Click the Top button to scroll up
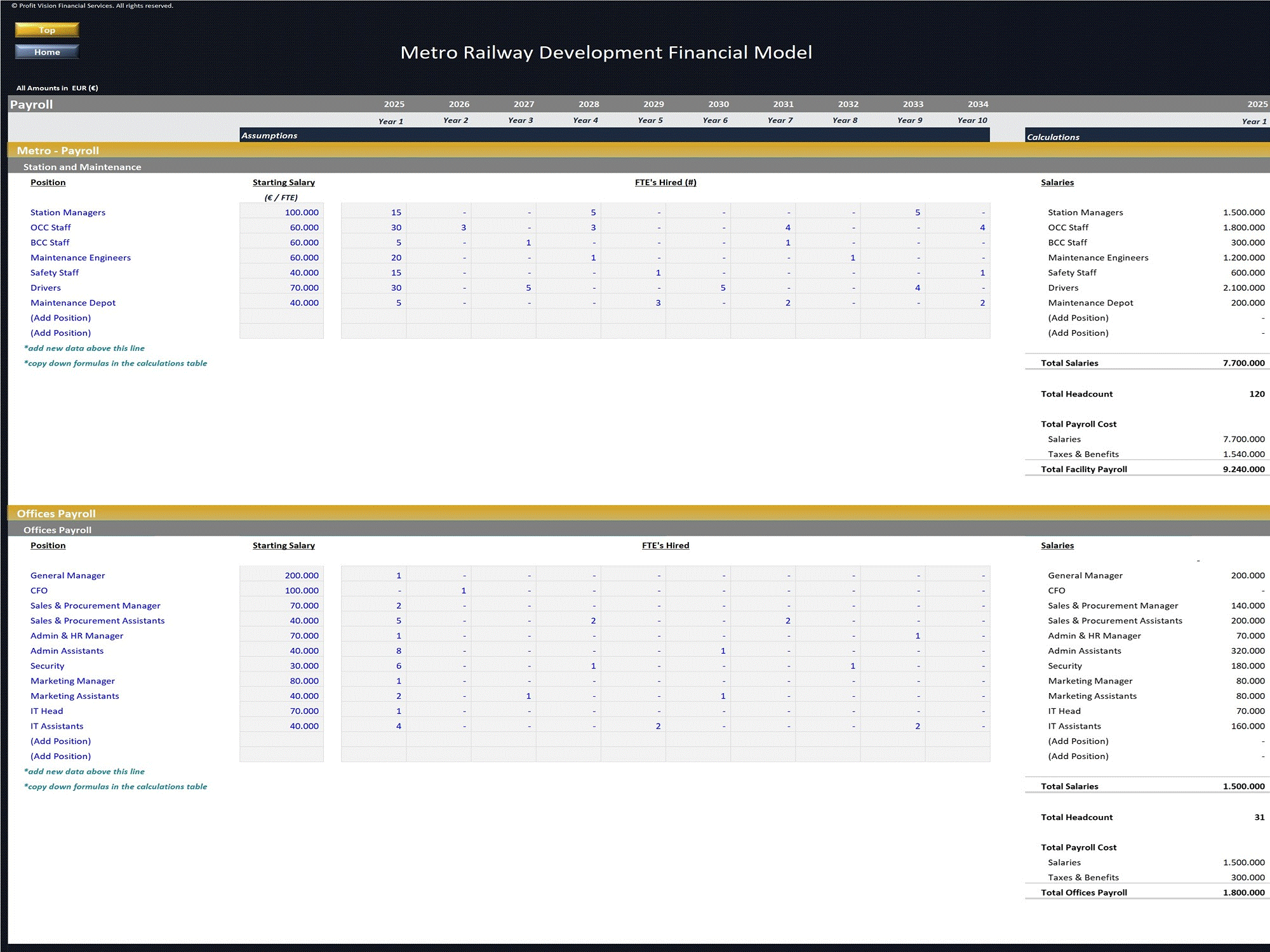This screenshot has width=1270, height=952. pos(46,29)
